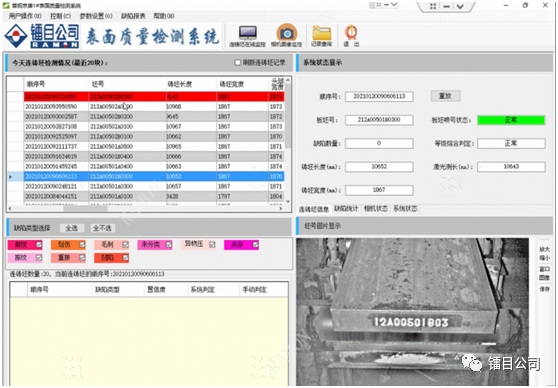Uncheck the 裂纹 defect type checkbox
The height and width of the screenshot is (388, 558).
39,245
